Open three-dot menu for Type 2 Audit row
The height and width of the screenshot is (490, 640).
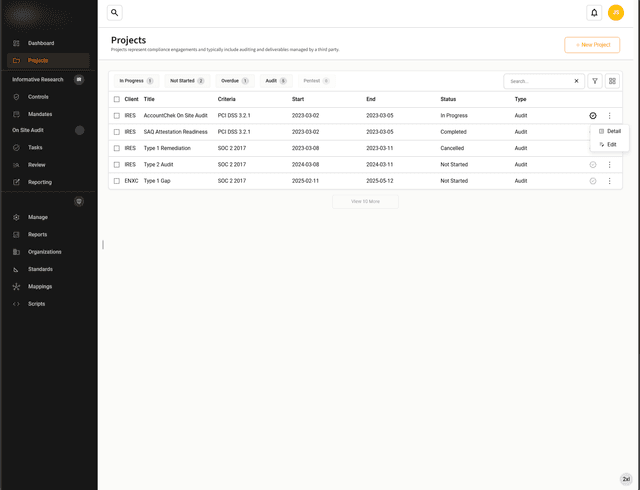[x=609, y=164]
